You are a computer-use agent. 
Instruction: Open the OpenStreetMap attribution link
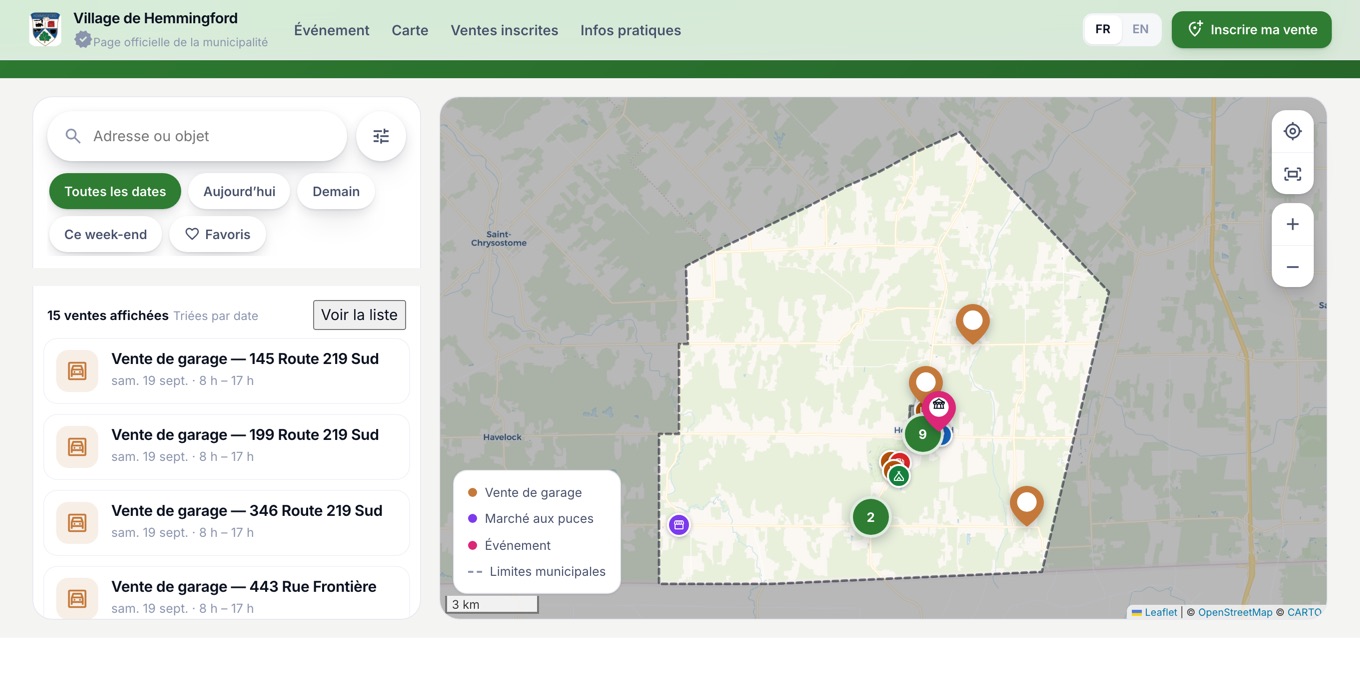coord(1235,612)
